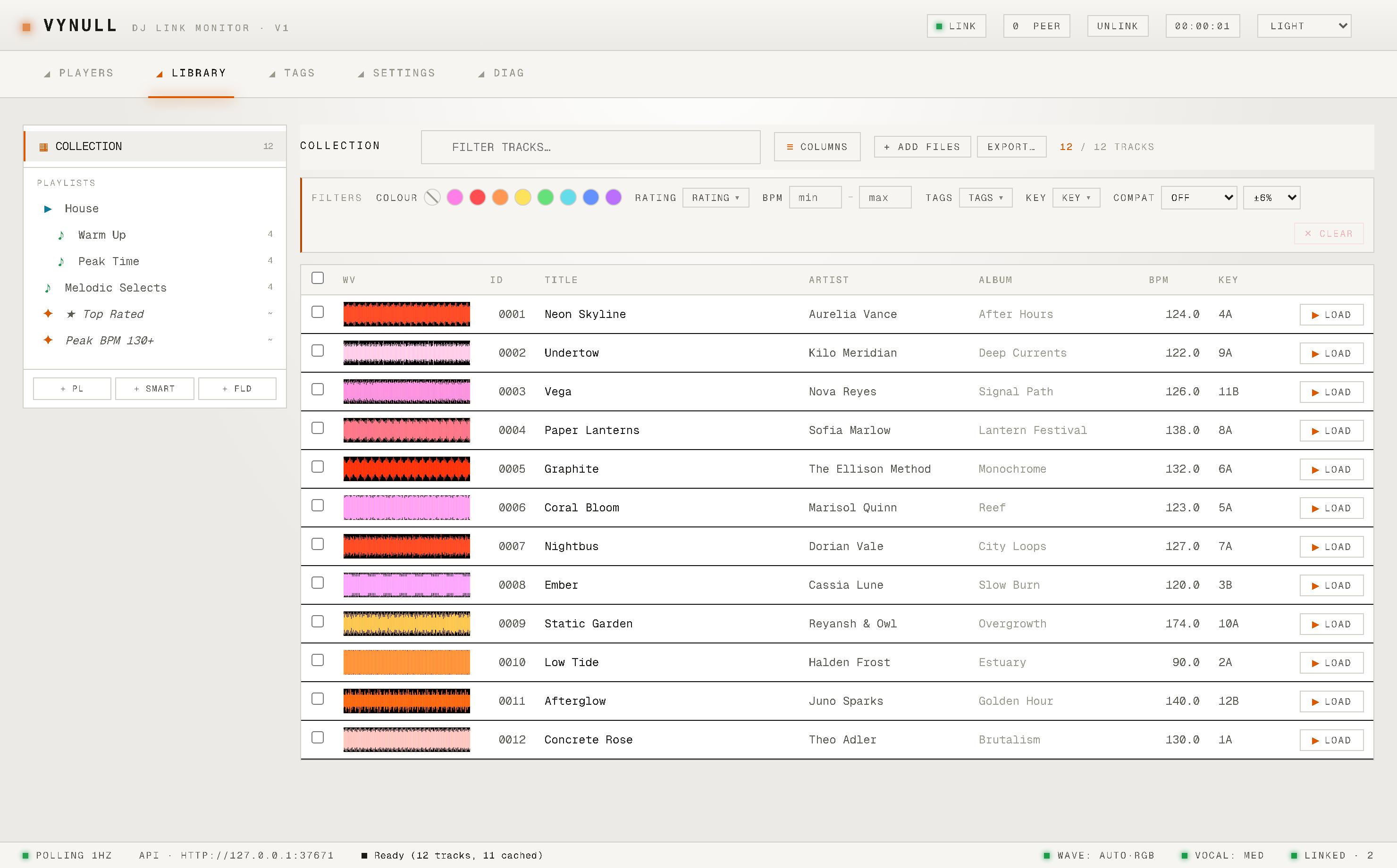
Task: Click the Peak Time playlist note icon
Action: point(61,262)
